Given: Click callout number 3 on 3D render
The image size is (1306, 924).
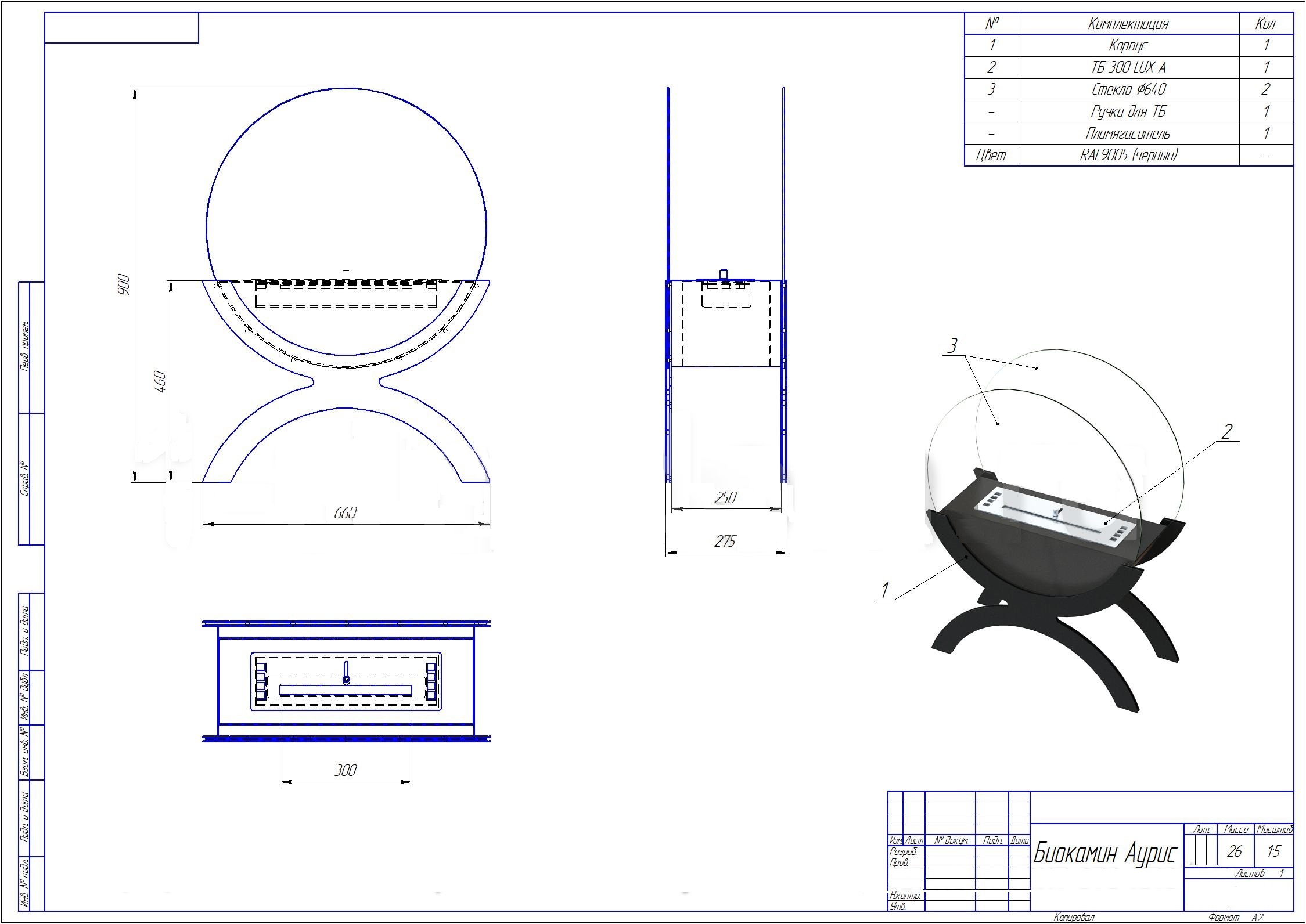Looking at the screenshot, I should click(951, 346).
